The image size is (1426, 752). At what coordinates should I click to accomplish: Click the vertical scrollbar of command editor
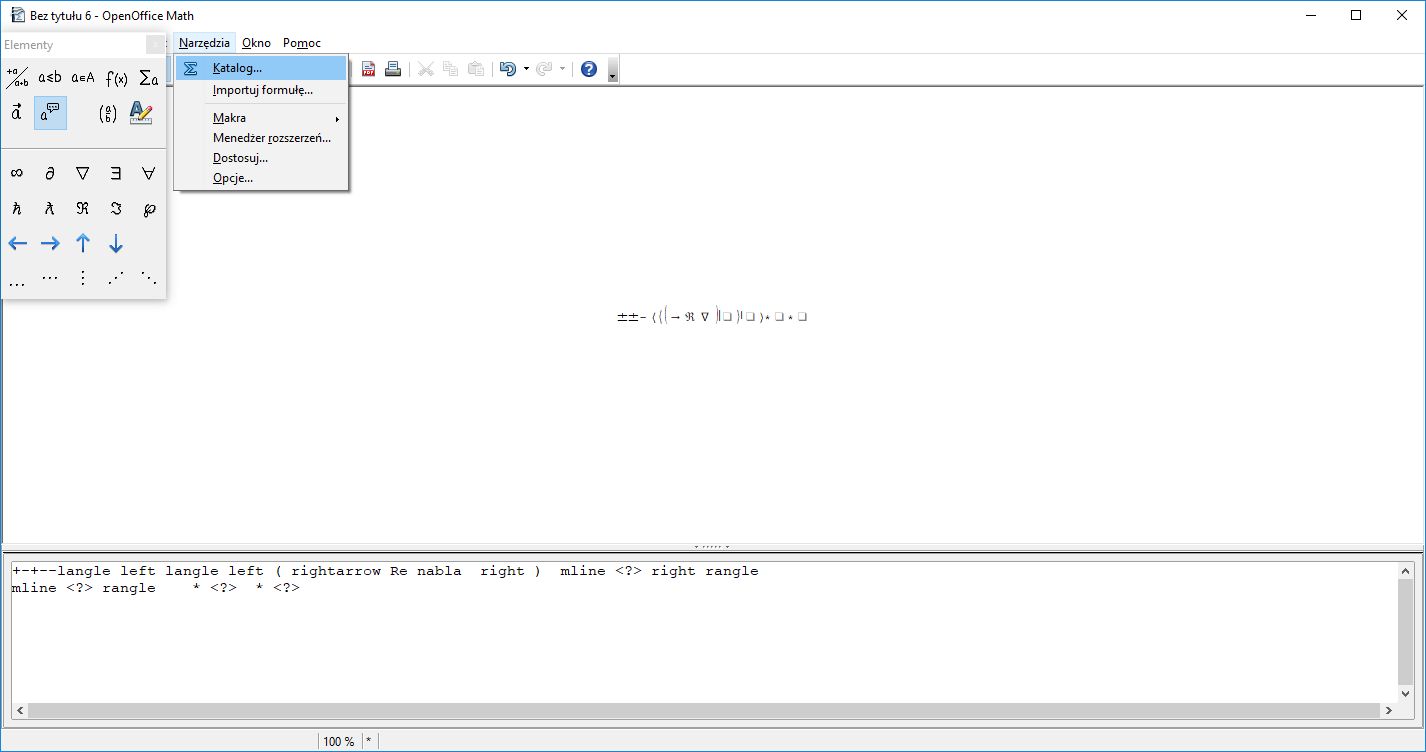coord(1407,632)
